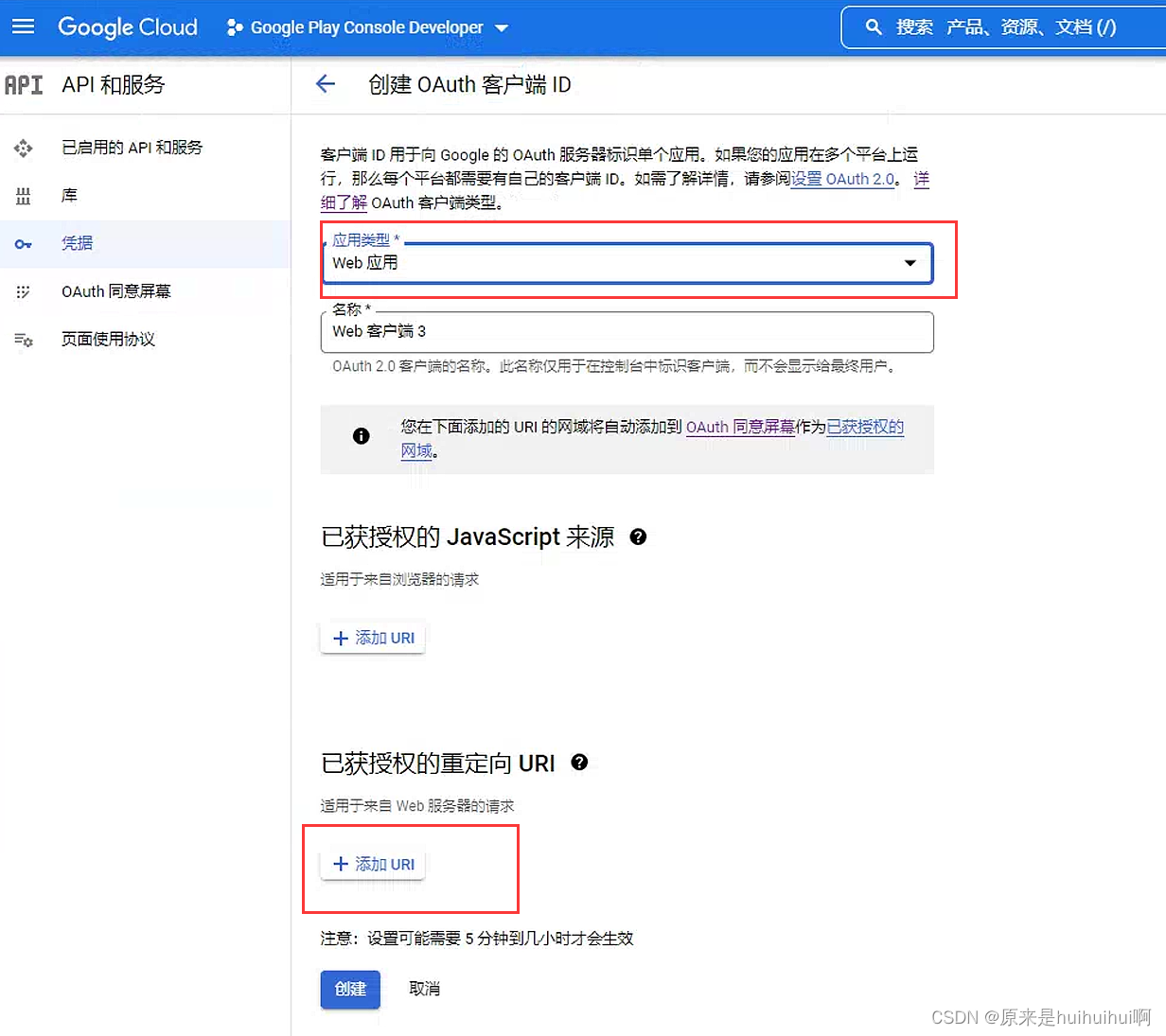Click the help icon beside 重定向 URI heading
The height and width of the screenshot is (1036, 1166).
(578, 763)
